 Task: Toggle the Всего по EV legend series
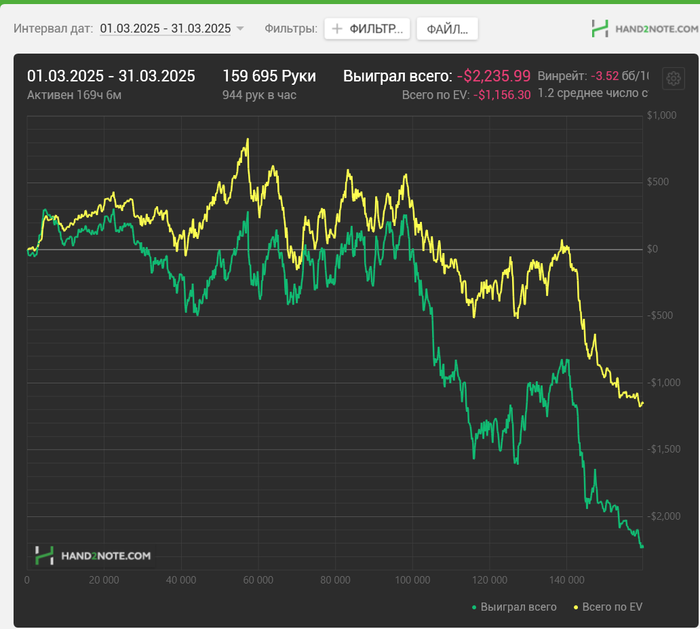coord(608,607)
